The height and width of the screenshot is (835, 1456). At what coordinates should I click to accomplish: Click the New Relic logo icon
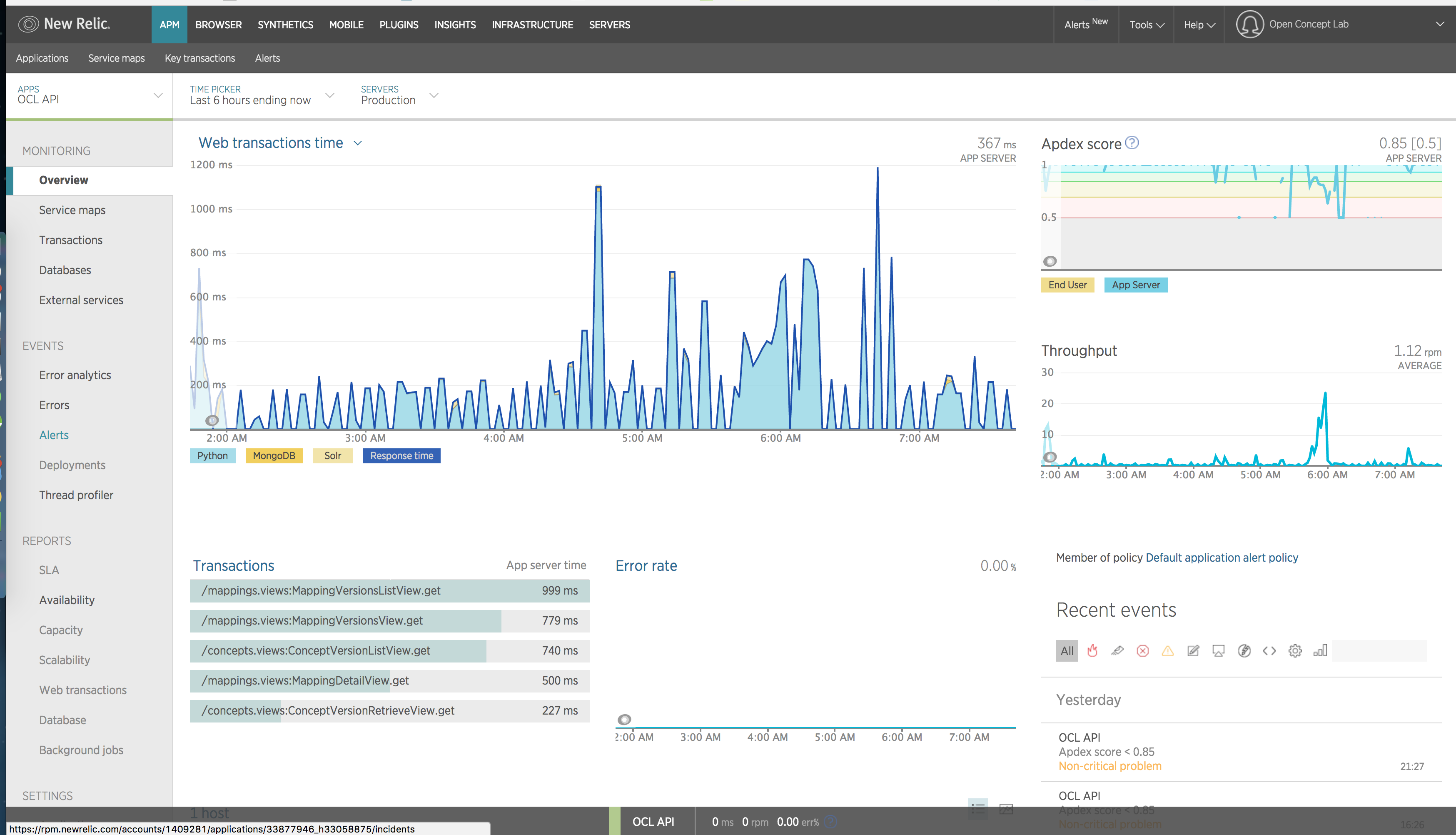coord(28,24)
